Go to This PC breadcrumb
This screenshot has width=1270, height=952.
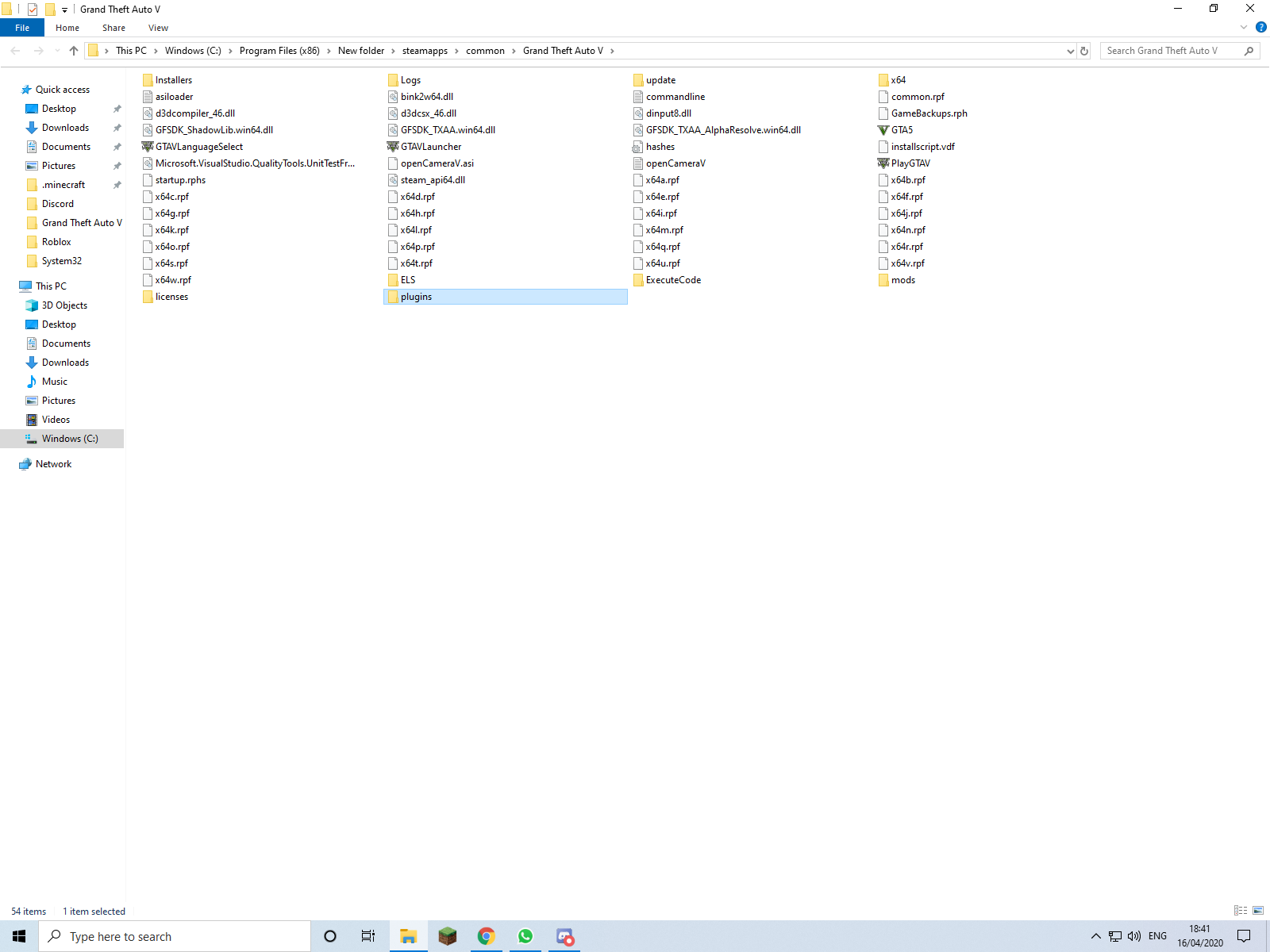pos(131,51)
